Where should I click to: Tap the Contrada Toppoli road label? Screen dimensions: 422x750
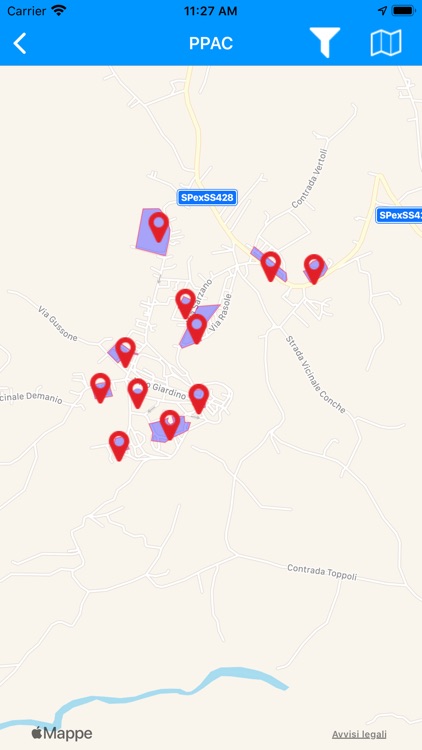[x=322, y=572]
